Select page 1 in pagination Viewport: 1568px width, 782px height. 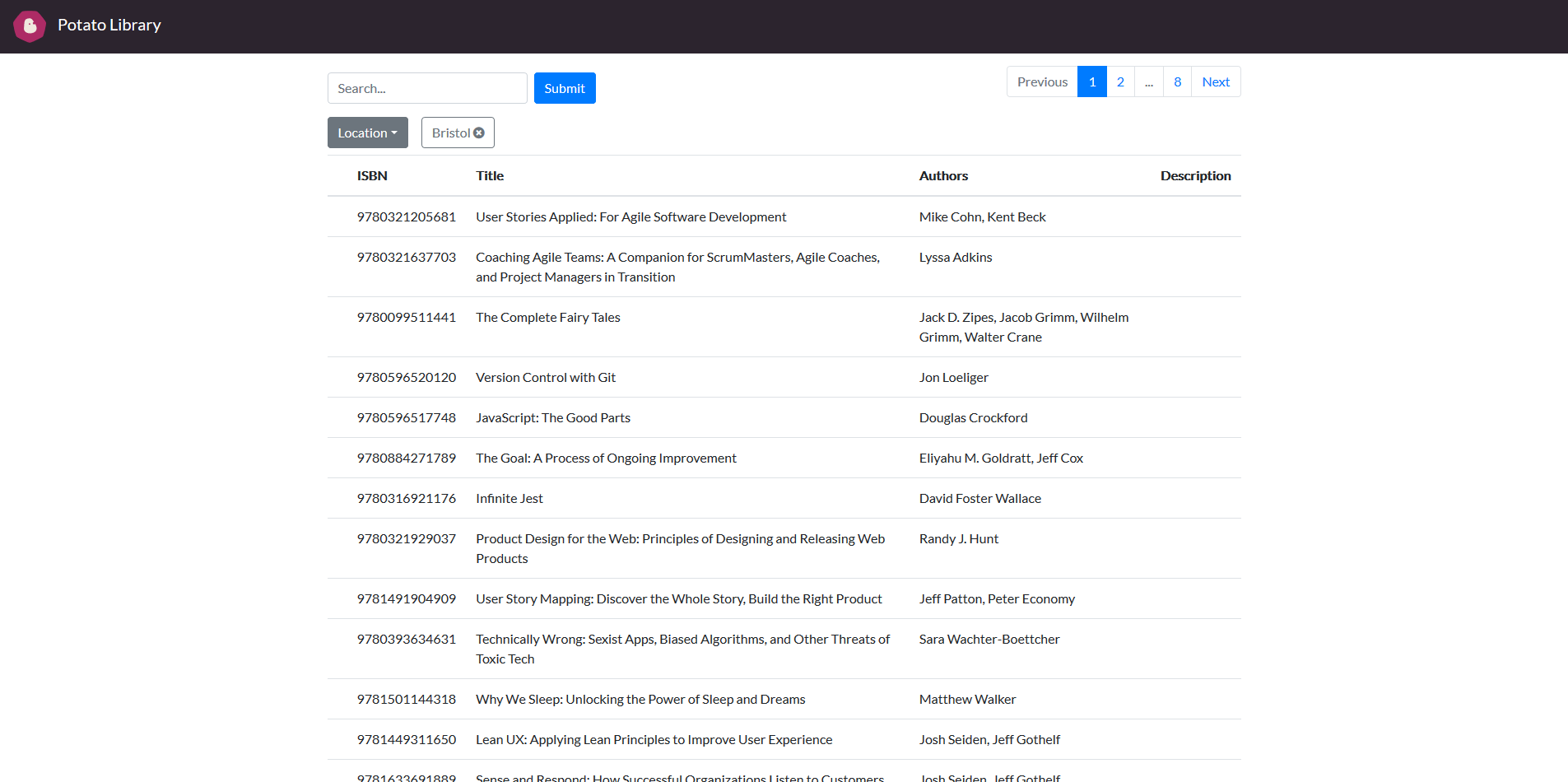[1092, 81]
